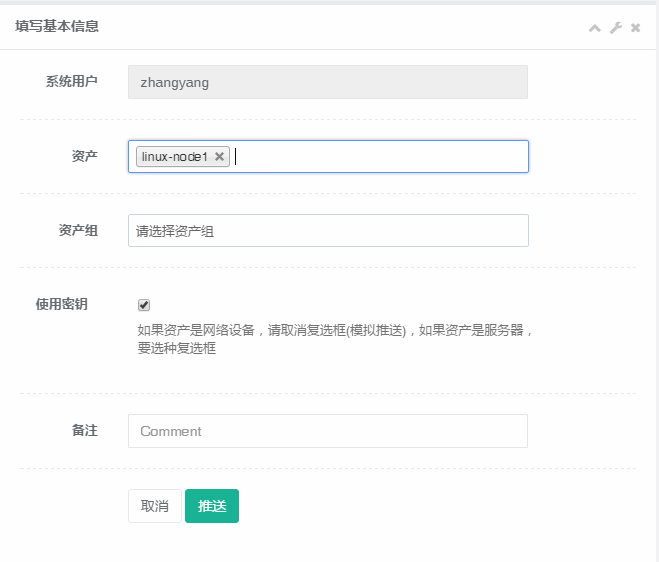Open the wrench settings icon in header
This screenshot has width=659, height=562.
pos(616,28)
